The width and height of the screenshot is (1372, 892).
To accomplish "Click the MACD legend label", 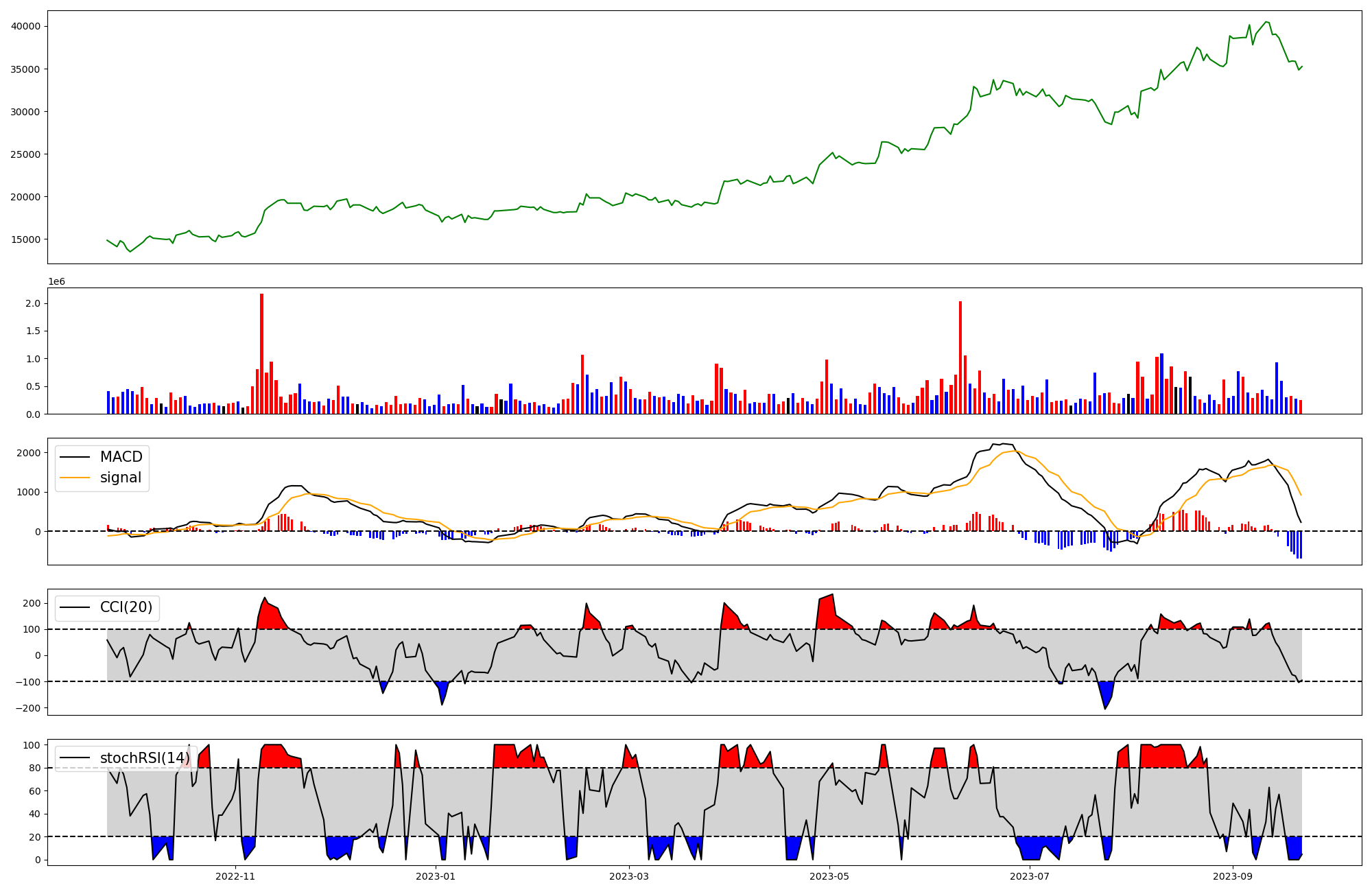I will pyautogui.click(x=121, y=457).
